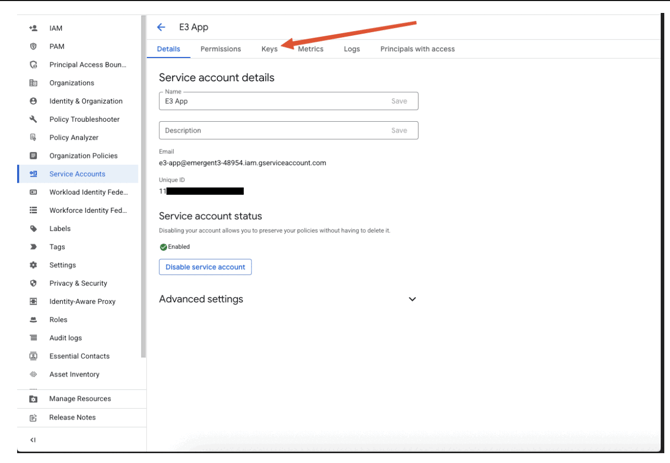Viewport: 670px width, 463px height.
Task: Click the Audit logs list icon
Action: pos(33,338)
